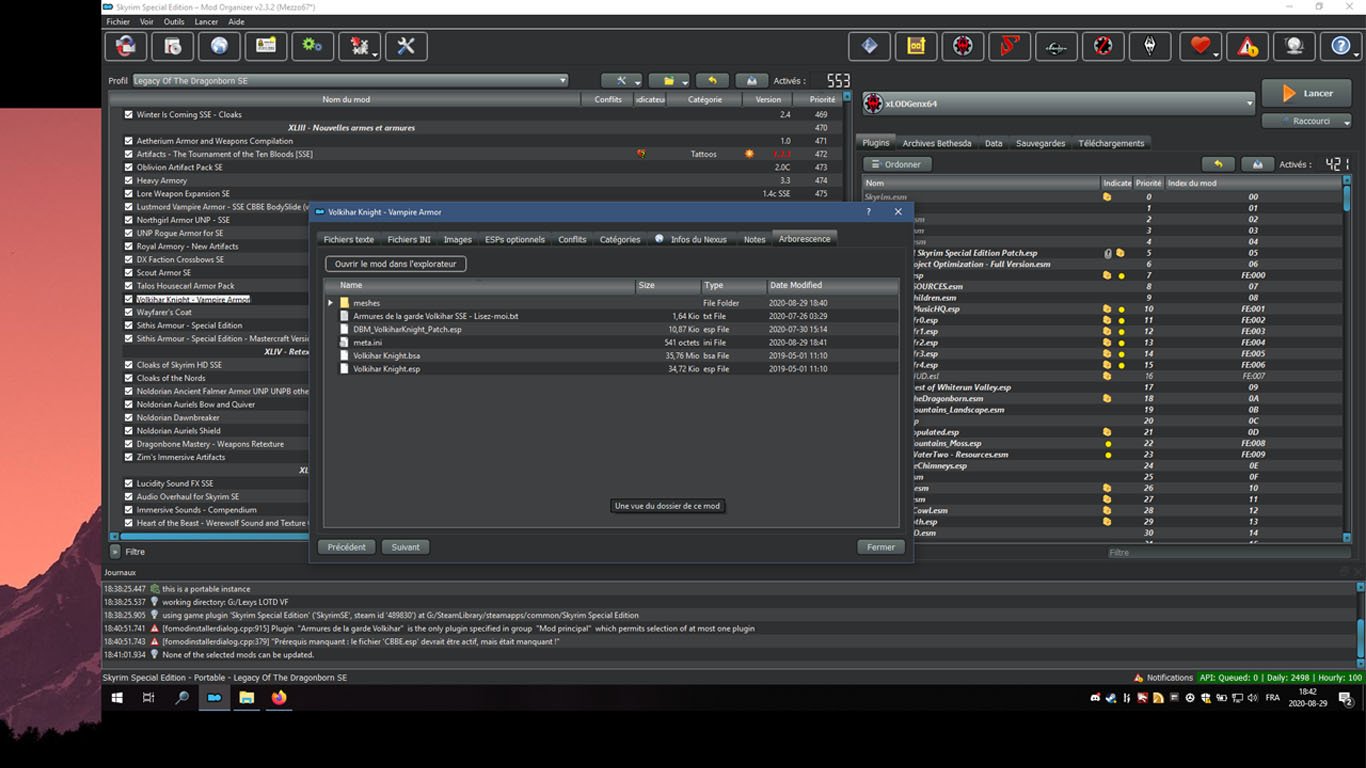Open the Outils menu
This screenshot has height=768, width=1366.
click(x=174, y=21)
